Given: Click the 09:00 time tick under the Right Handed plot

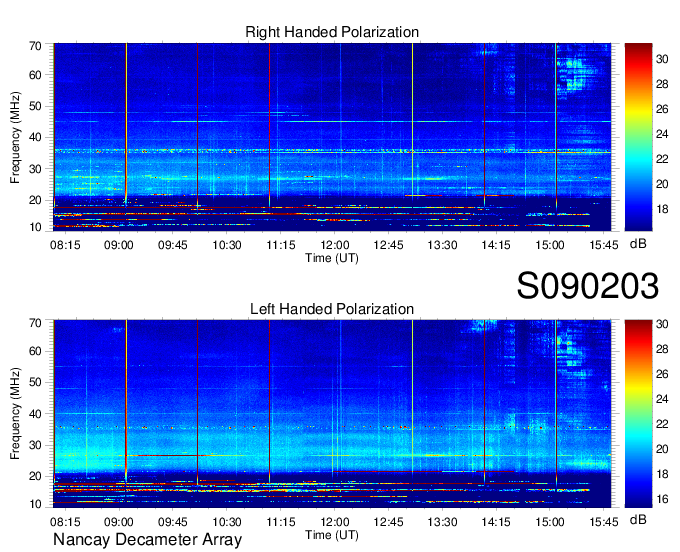Looking at the screenshot, I should pyautogui.click(x=119, y=245).
